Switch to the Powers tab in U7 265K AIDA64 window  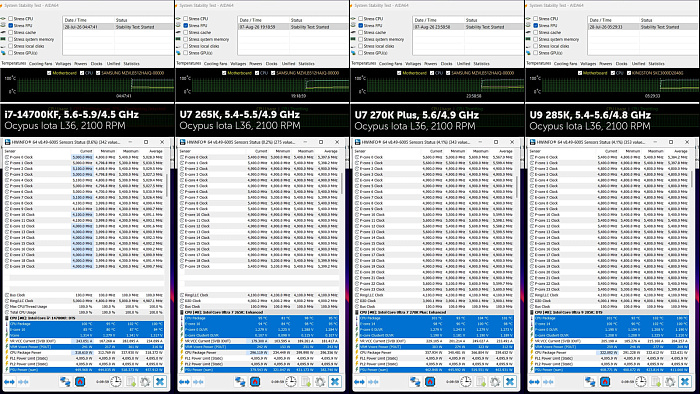[255, 64]
